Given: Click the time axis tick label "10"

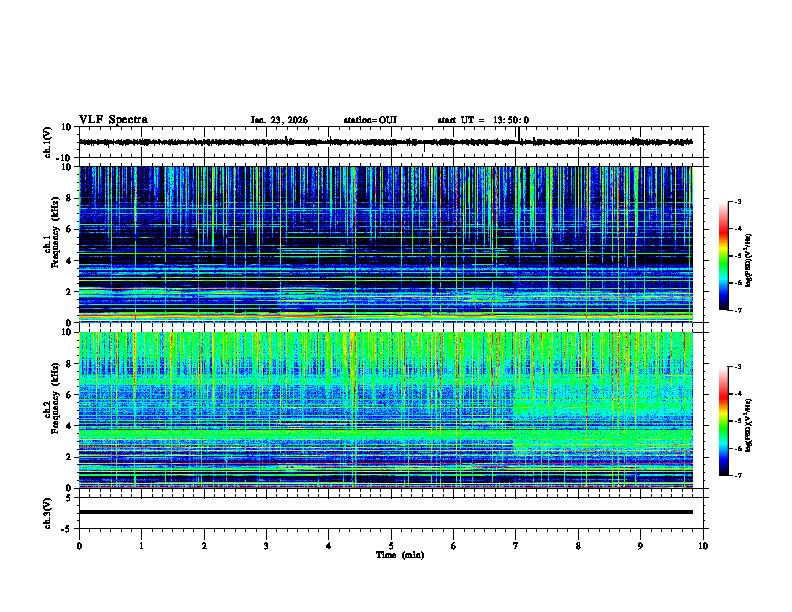Looking at the screenshot, I should 703,546.
